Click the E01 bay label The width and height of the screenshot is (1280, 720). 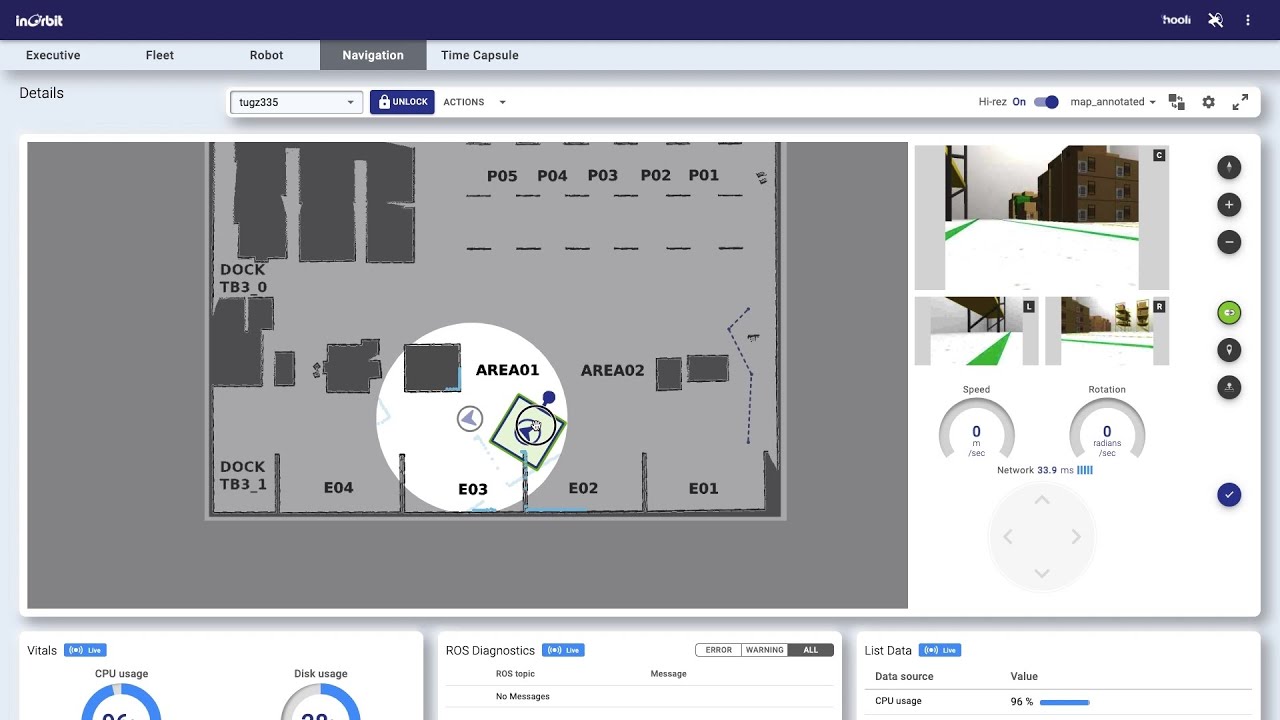(703, 488)
